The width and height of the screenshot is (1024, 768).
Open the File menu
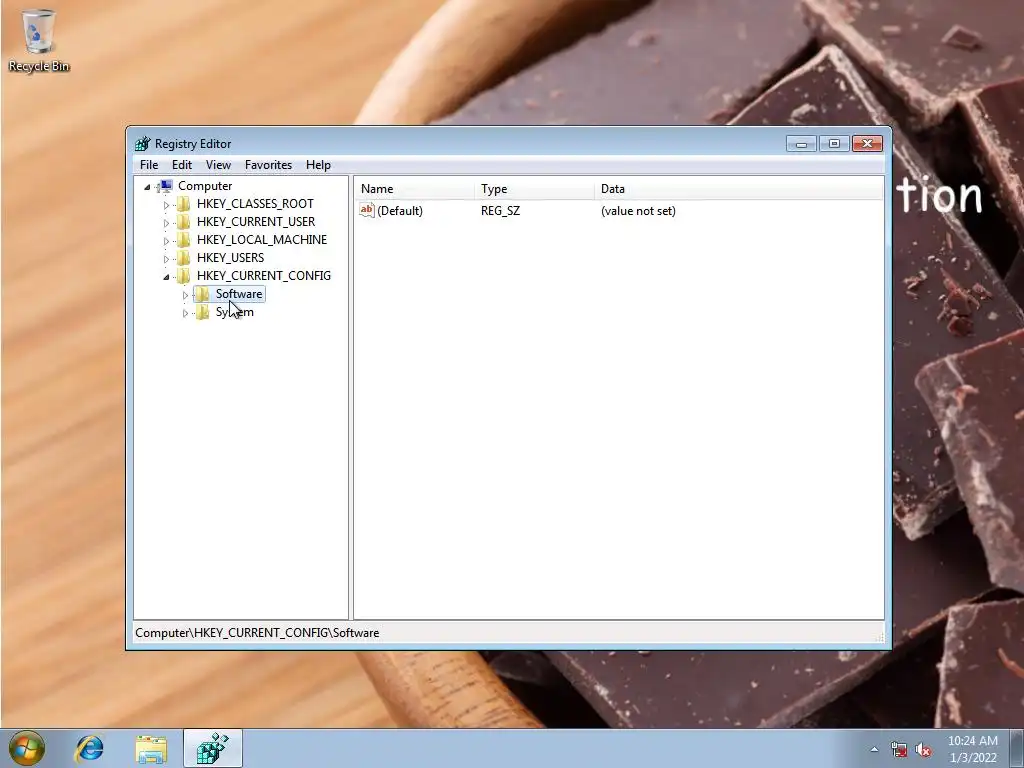click(x=149, y=165)
